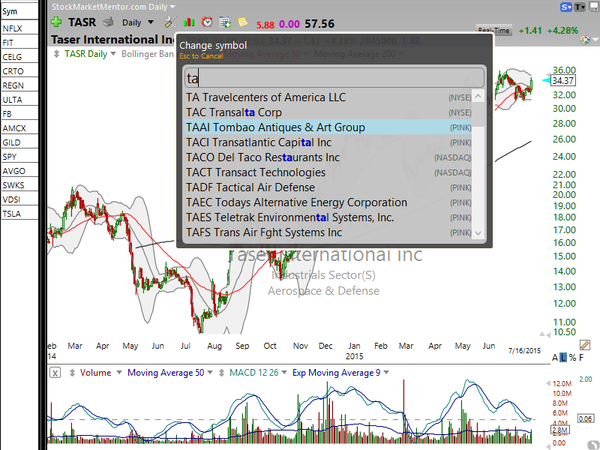This screenshot has height=450, width=600.
Task: Select AVGO in the watchlist
Action: (x=19, y=171)
